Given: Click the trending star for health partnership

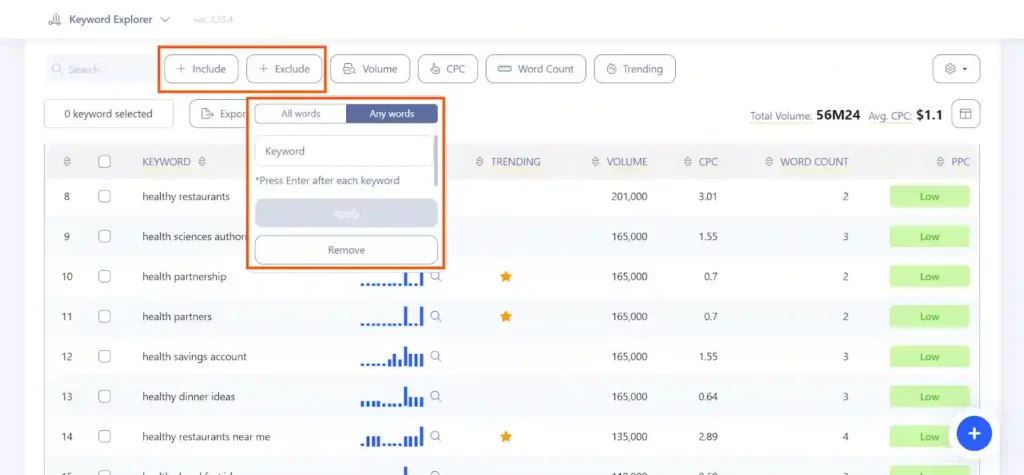Looking at the screenshot, I should pos(505,276).
